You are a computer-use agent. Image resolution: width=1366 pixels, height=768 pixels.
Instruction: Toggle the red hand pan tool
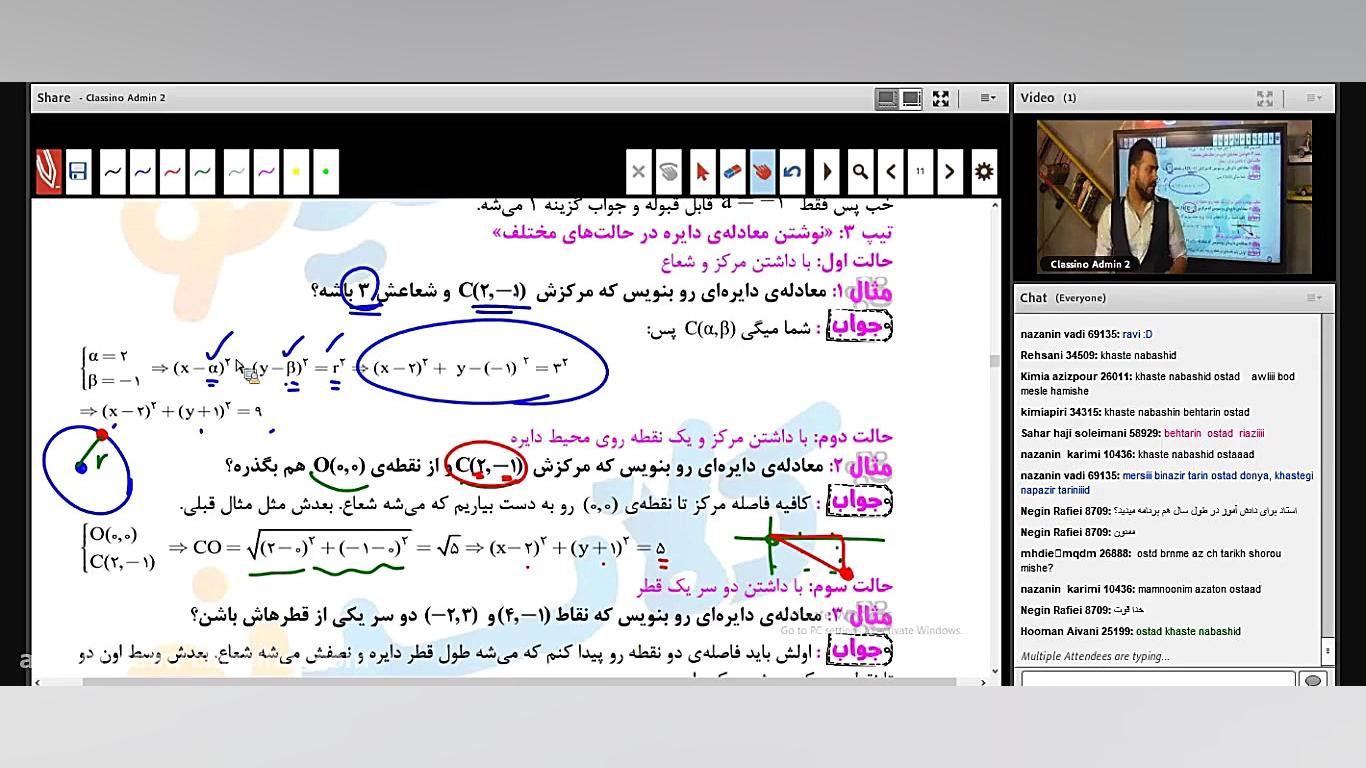(x=763, y=172)
